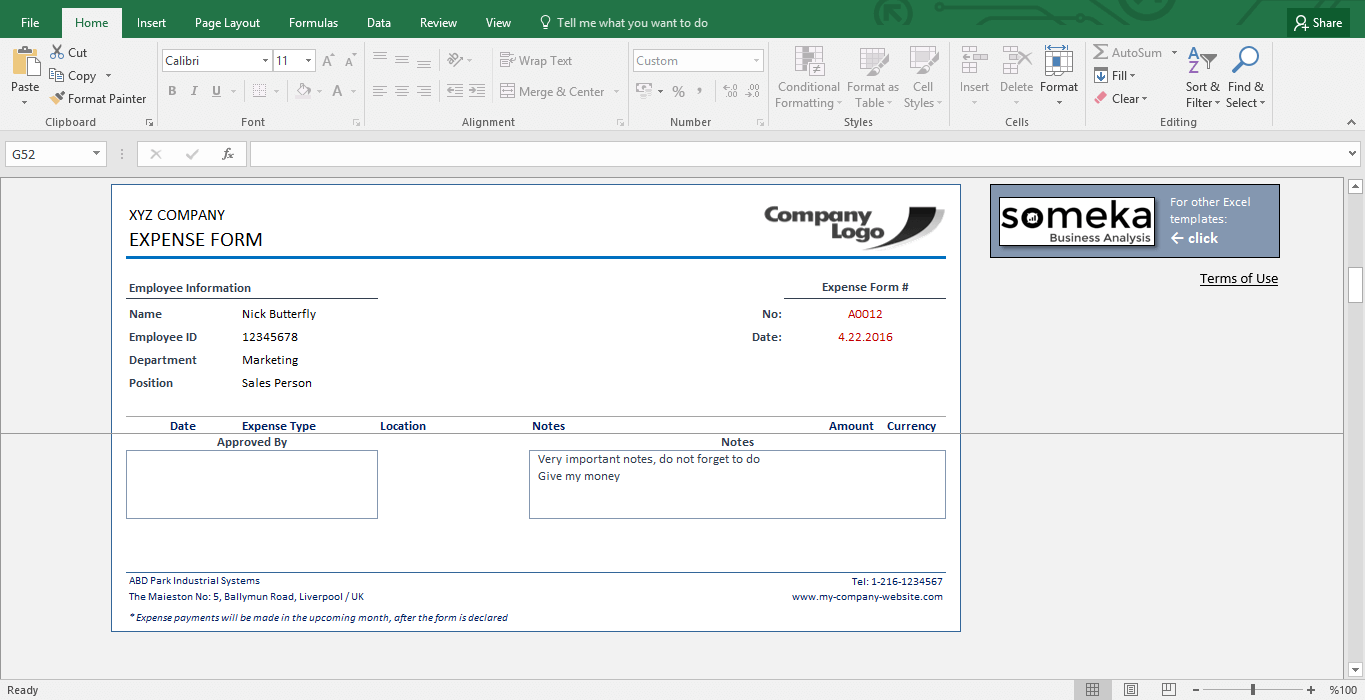Click the Someka templates banner
1365x700 pixels.
pos(1134,221)
